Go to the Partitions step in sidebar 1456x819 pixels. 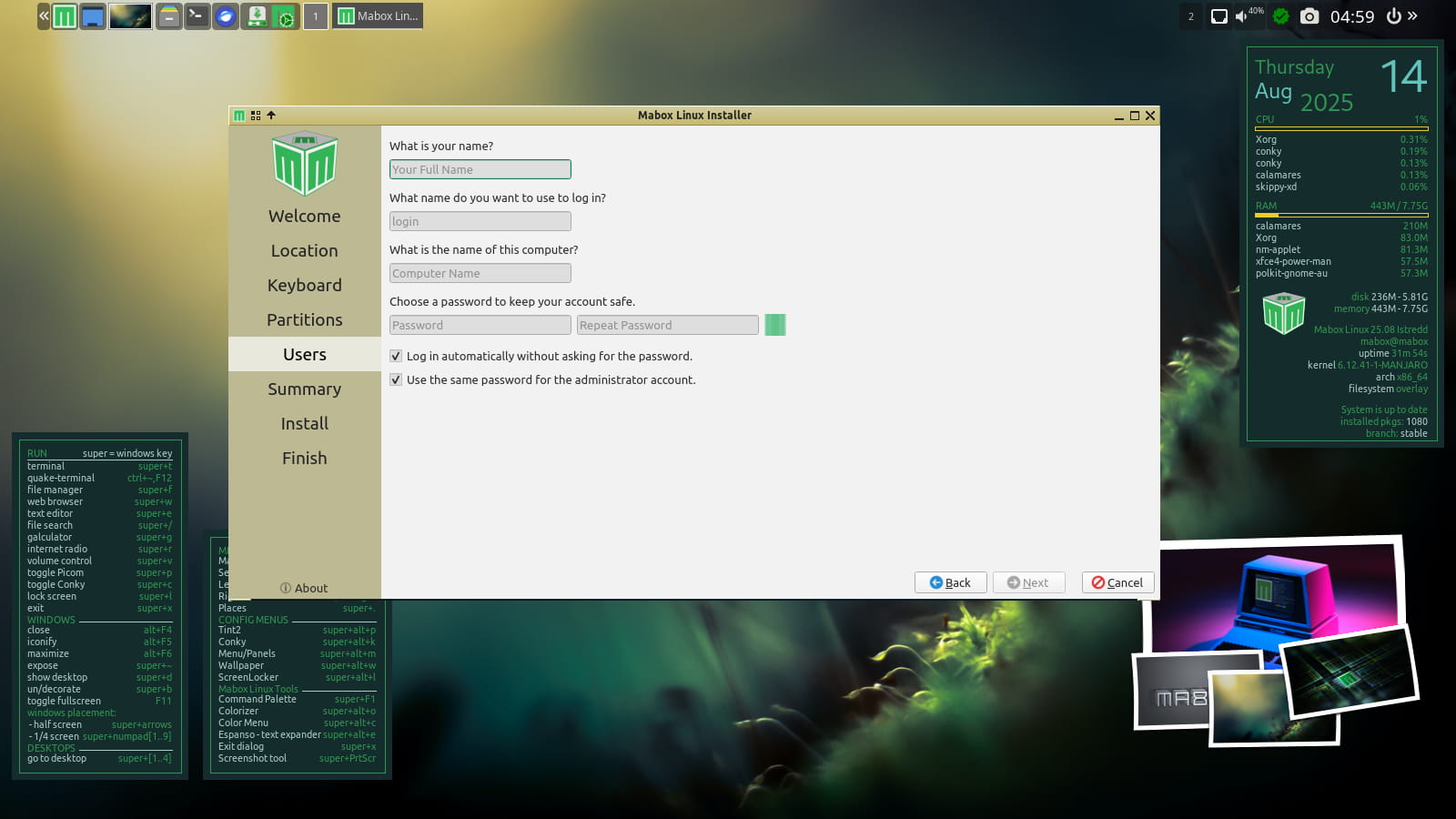(305, 320)
